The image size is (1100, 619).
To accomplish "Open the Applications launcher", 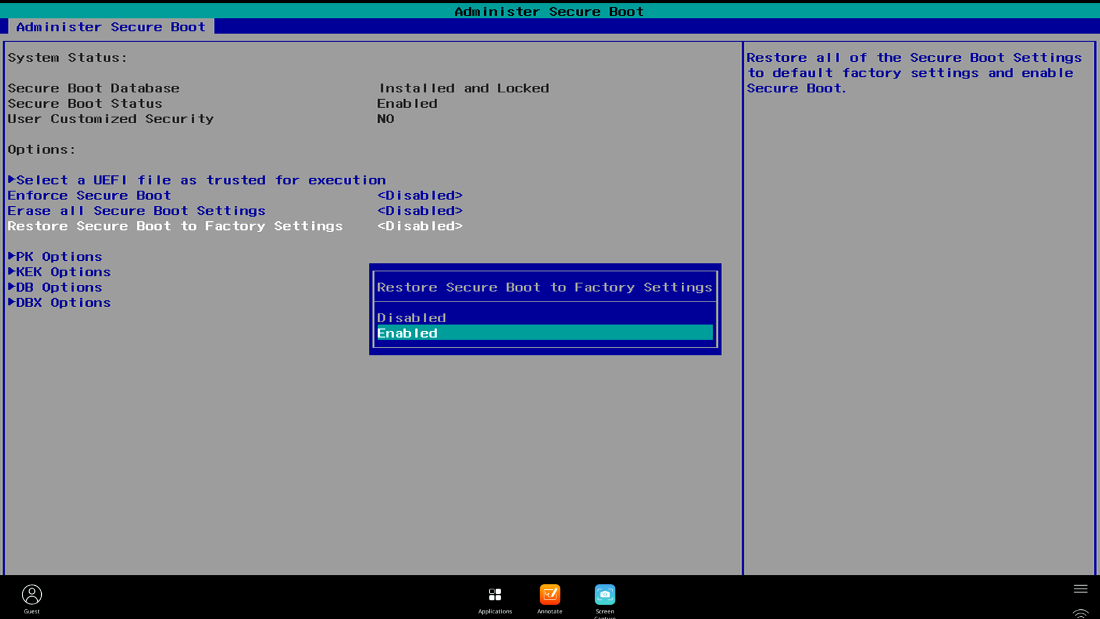I will [495, 595].
